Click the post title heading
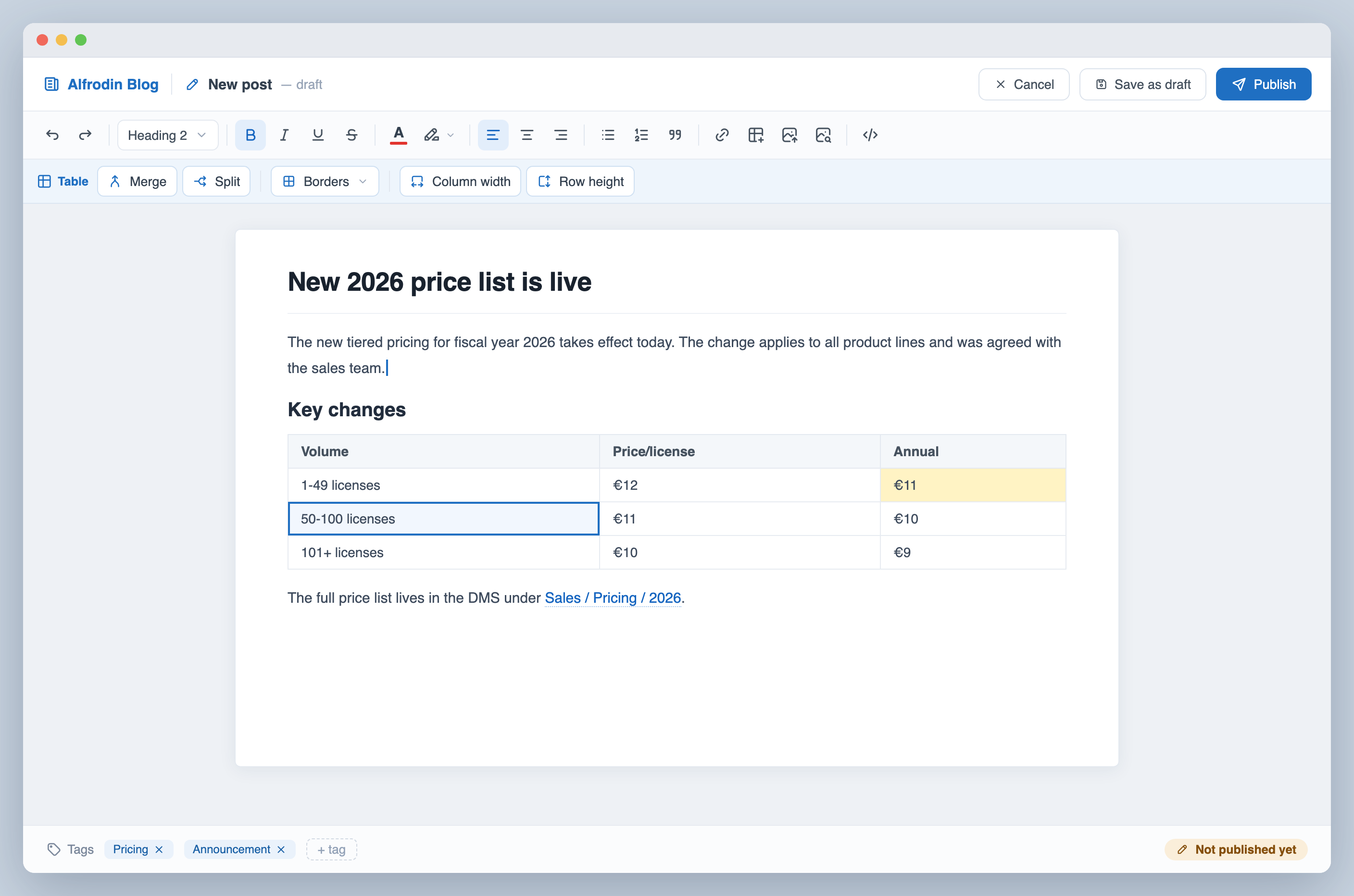Viewport: 1354px width, 896px height. [x=439, y=282]
